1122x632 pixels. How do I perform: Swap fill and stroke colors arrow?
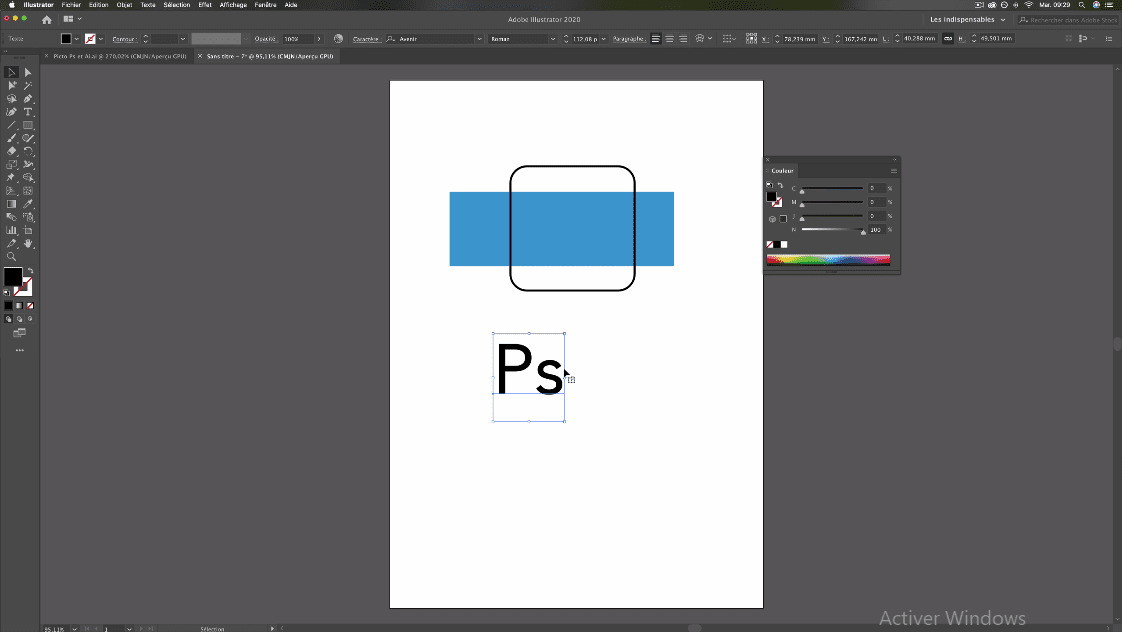point(30,271)
